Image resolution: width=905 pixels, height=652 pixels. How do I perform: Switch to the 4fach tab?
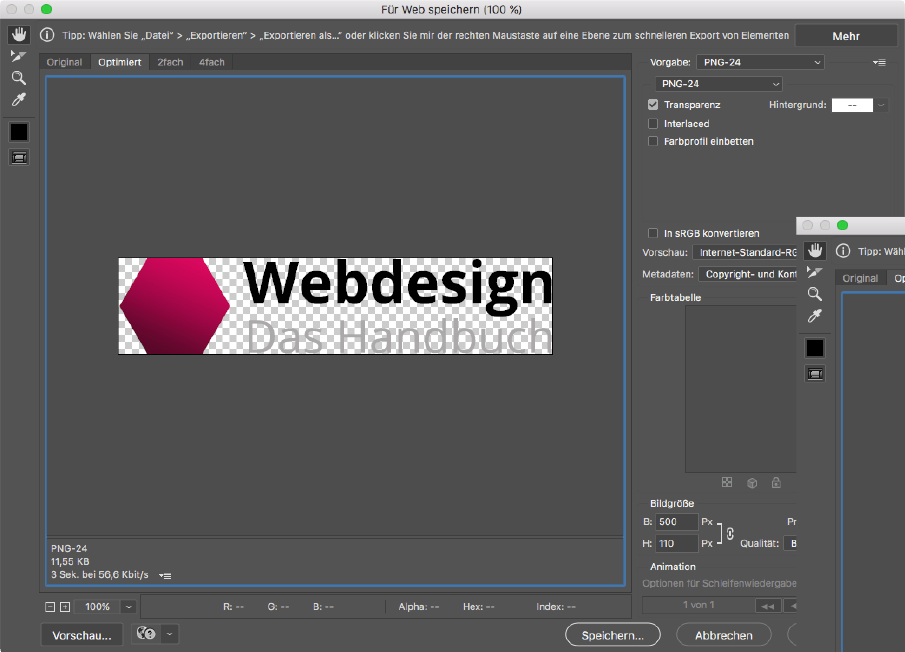pyautogui.click(x=212, y=62)
